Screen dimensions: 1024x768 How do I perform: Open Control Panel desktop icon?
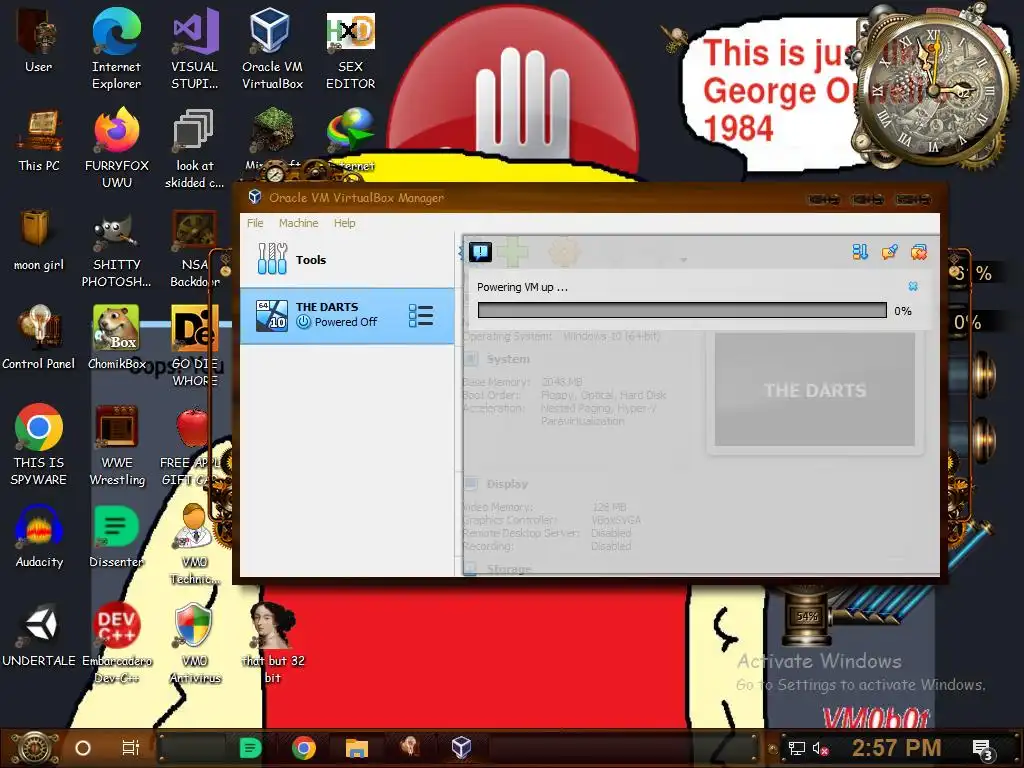click(x=39, y=338)
